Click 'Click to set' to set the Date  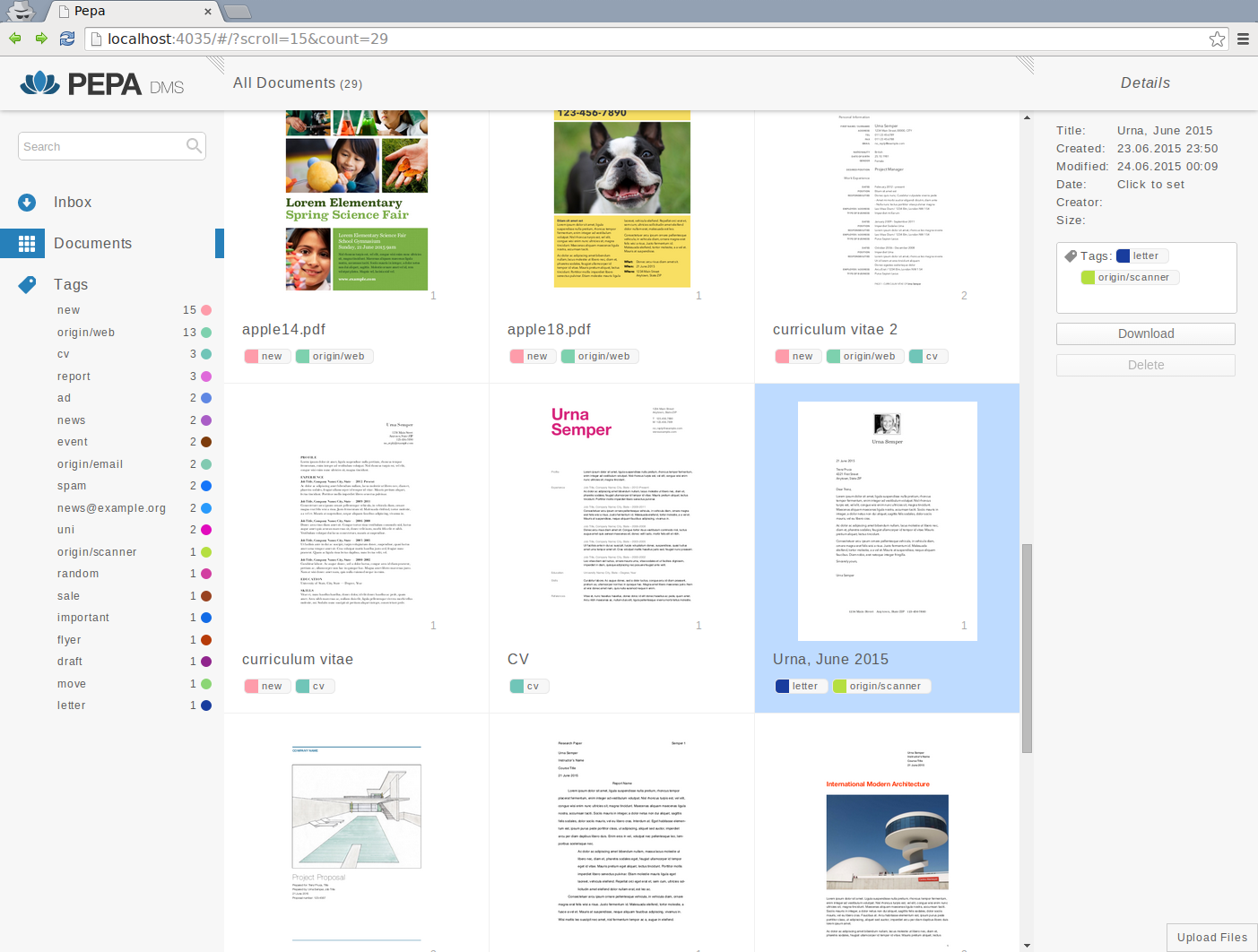tap(1150, 184)
